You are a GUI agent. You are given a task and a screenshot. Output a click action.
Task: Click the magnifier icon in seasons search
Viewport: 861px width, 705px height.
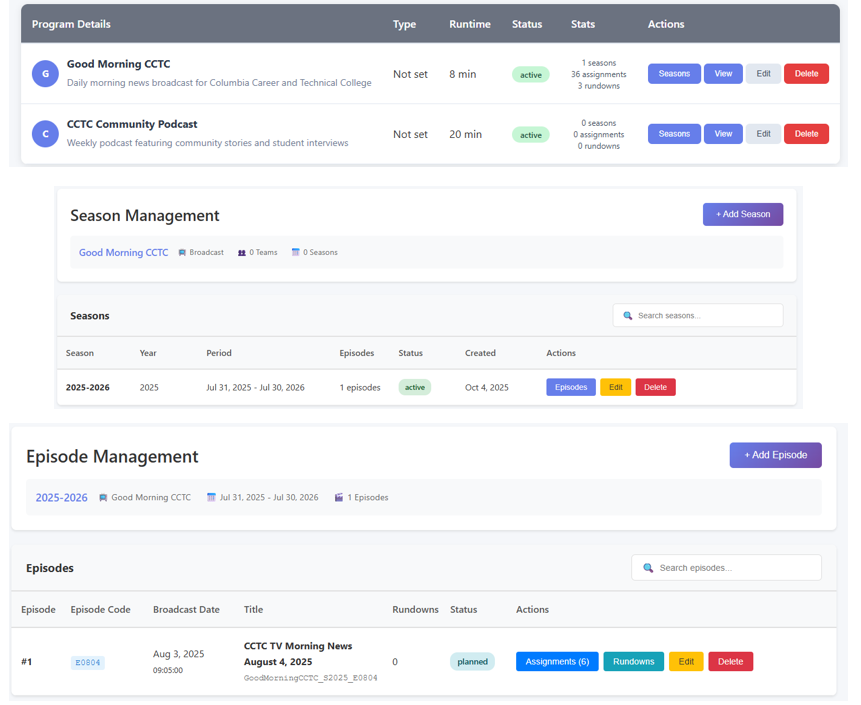[628, 316]
